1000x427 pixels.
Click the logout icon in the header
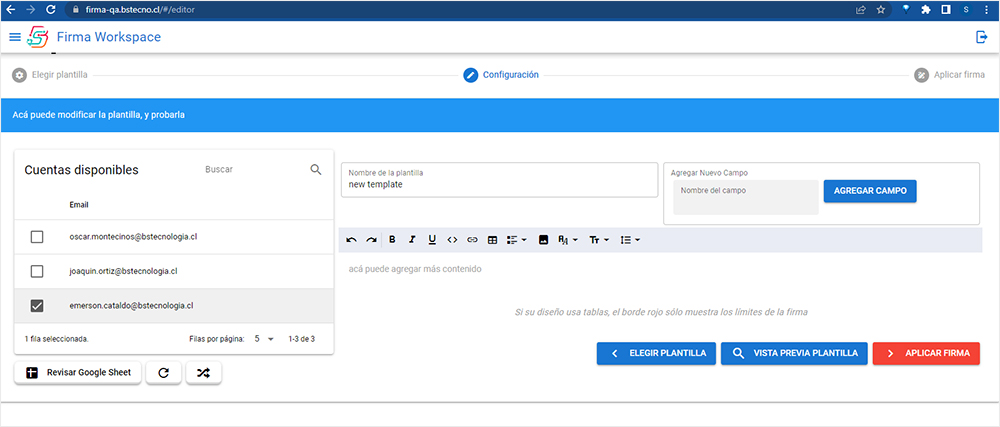981,37
